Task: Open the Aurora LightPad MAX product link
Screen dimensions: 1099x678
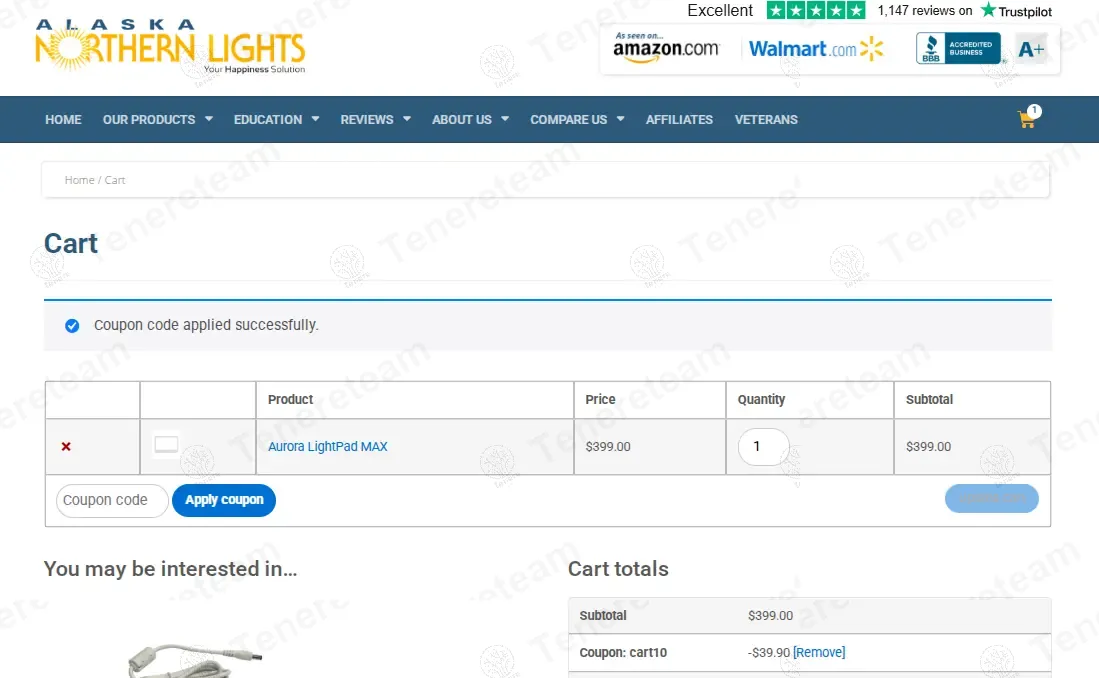Action: point(327,447)
